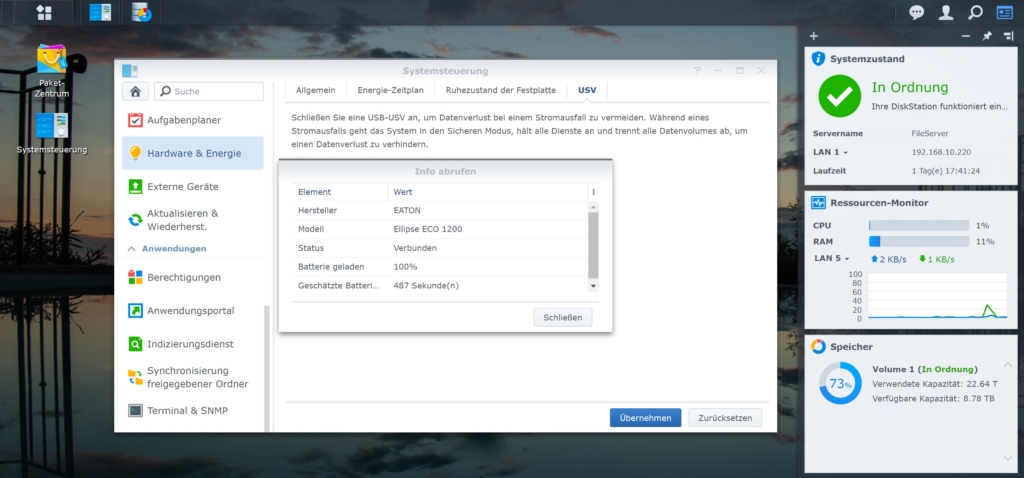Viewport: 1024px width, 478px height.
Task: Open Indizierungsdienst in sidebar
Action: (x=193, y=344)
